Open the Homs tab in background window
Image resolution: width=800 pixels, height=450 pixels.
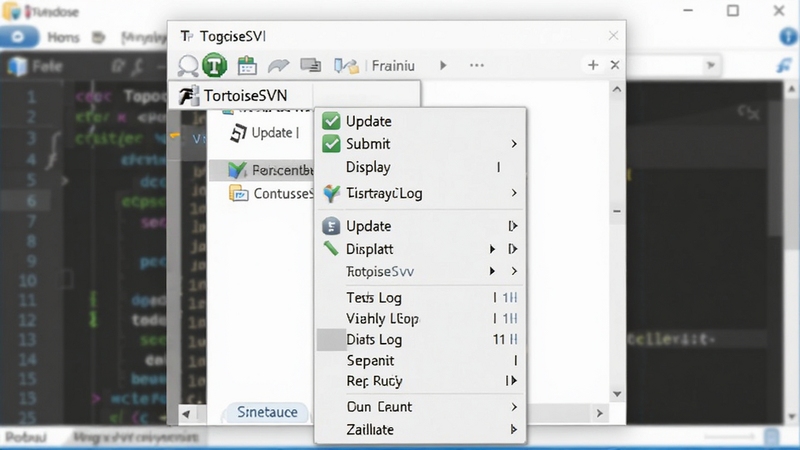tap(63, 37)
